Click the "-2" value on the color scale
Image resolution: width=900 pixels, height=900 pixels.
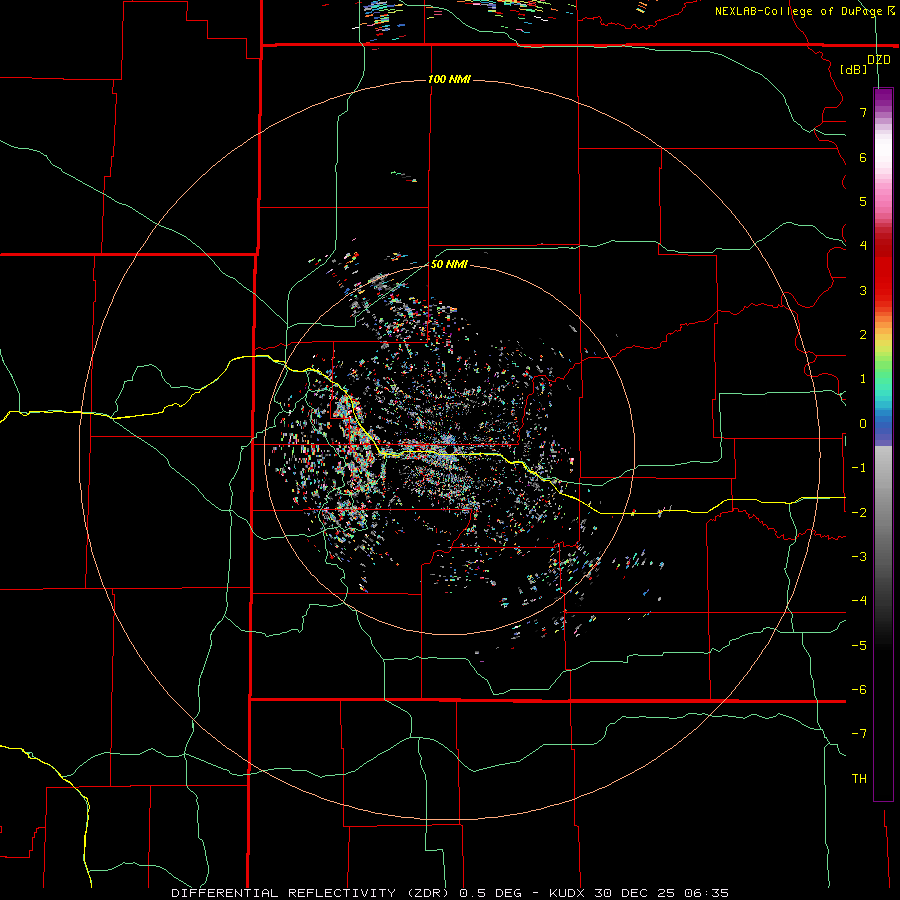pyautogui.click(x=859, y=512)
